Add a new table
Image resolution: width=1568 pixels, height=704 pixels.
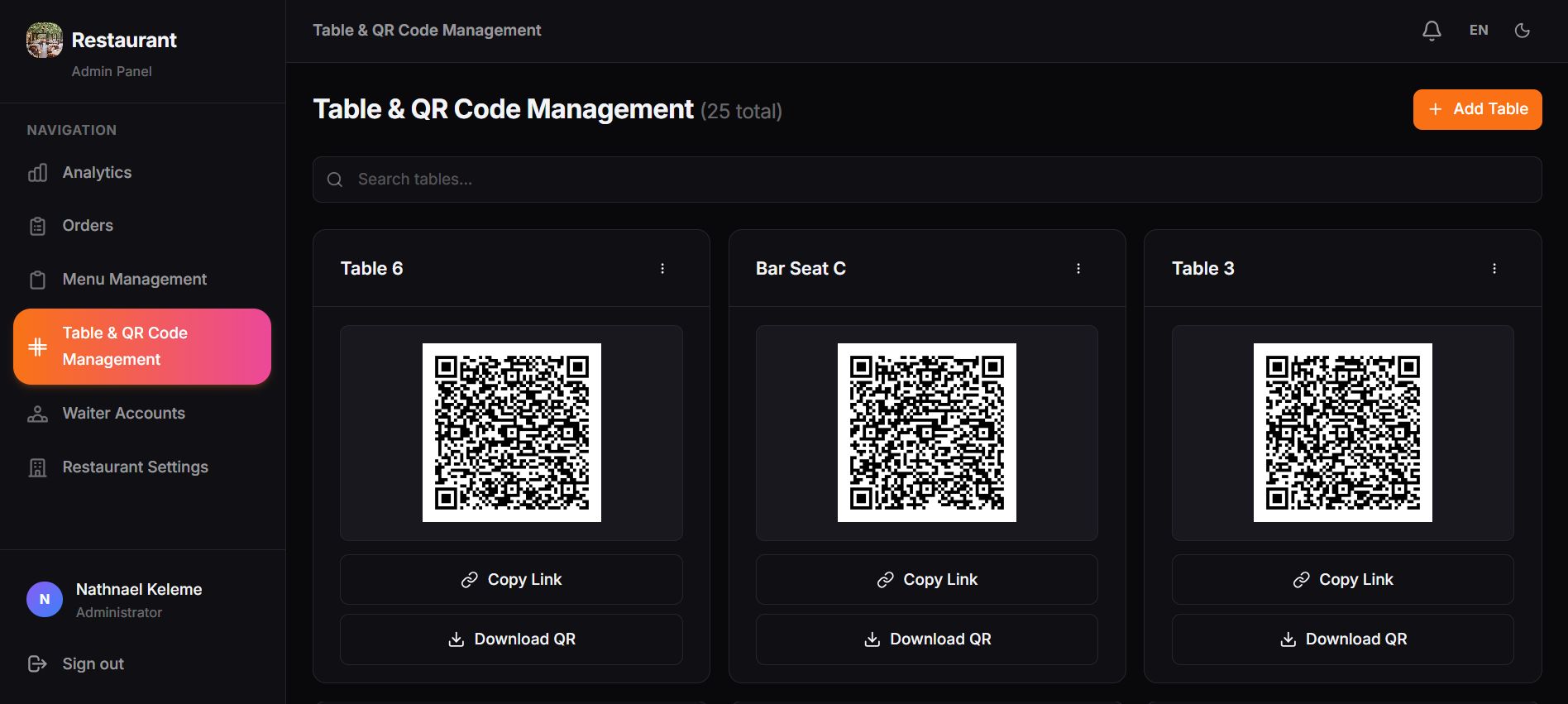[x=1477, y=109]
